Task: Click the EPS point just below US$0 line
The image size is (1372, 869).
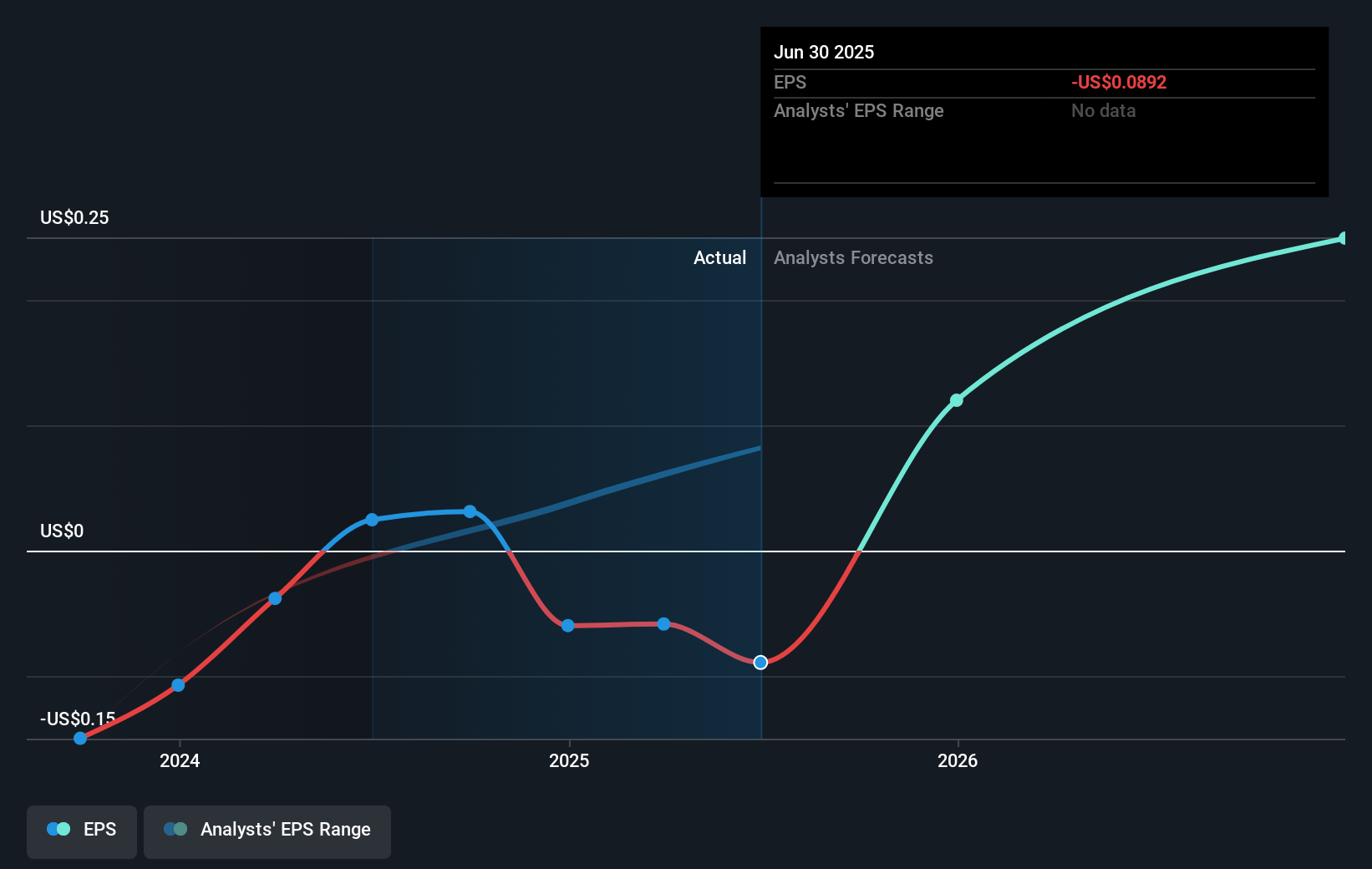Action: [x=275, y=598]
